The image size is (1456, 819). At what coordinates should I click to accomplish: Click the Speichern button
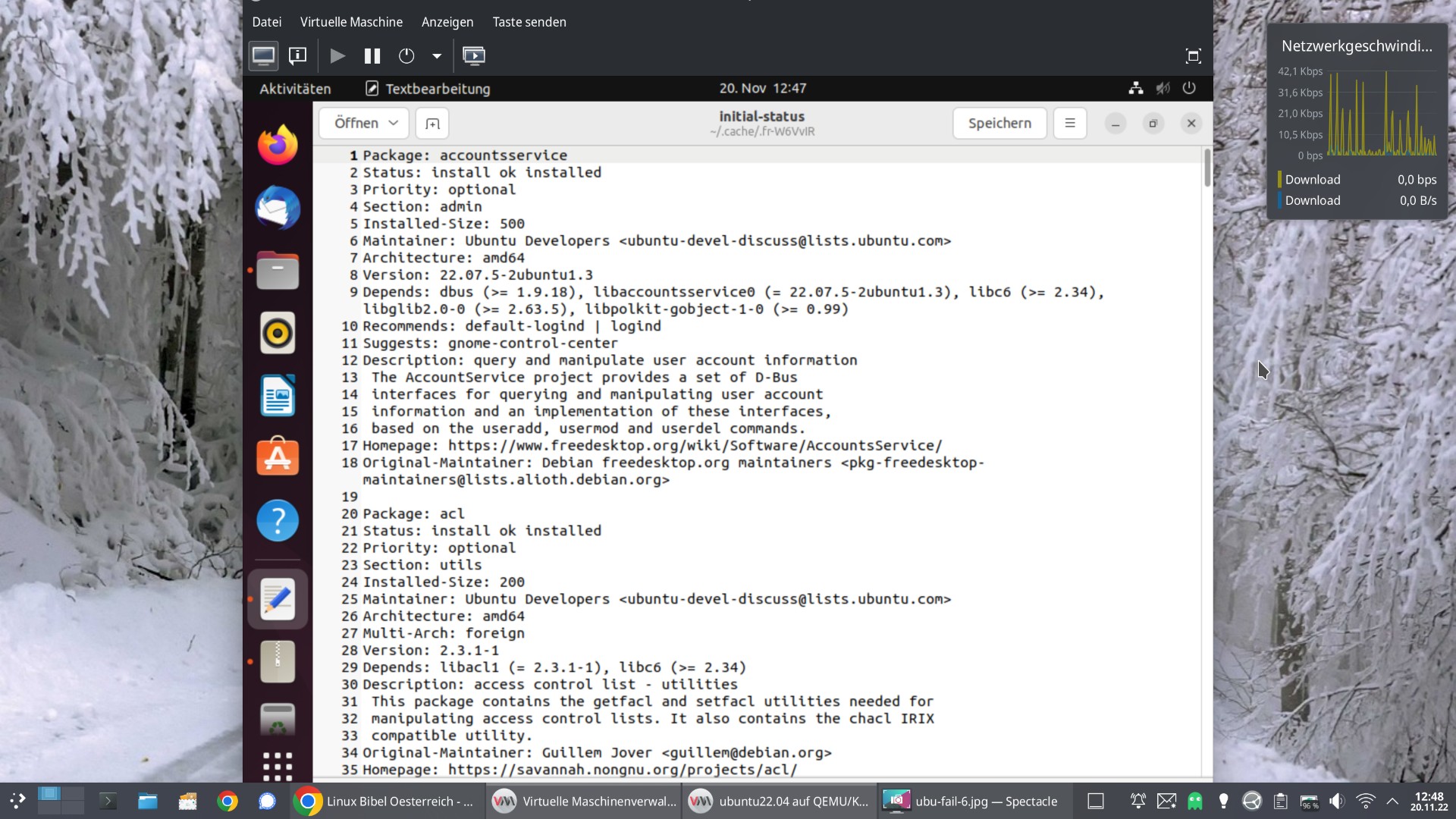[999, 123]
